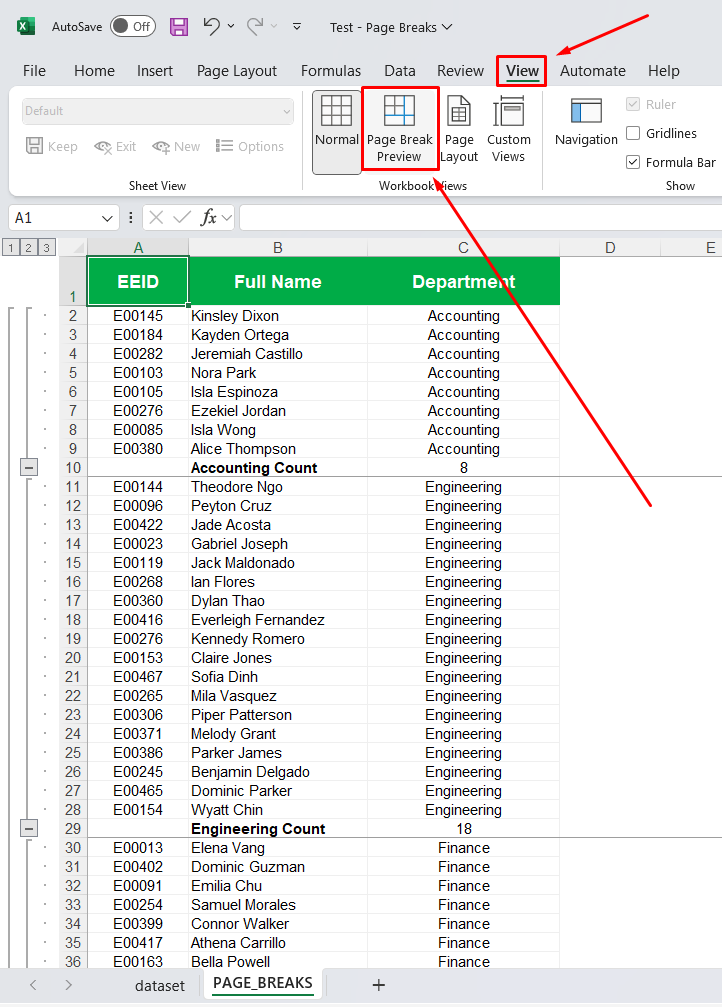Click the formula bar input field
Image resolution: width=722 pixels, height=1007 pixels.
point(480,218)
